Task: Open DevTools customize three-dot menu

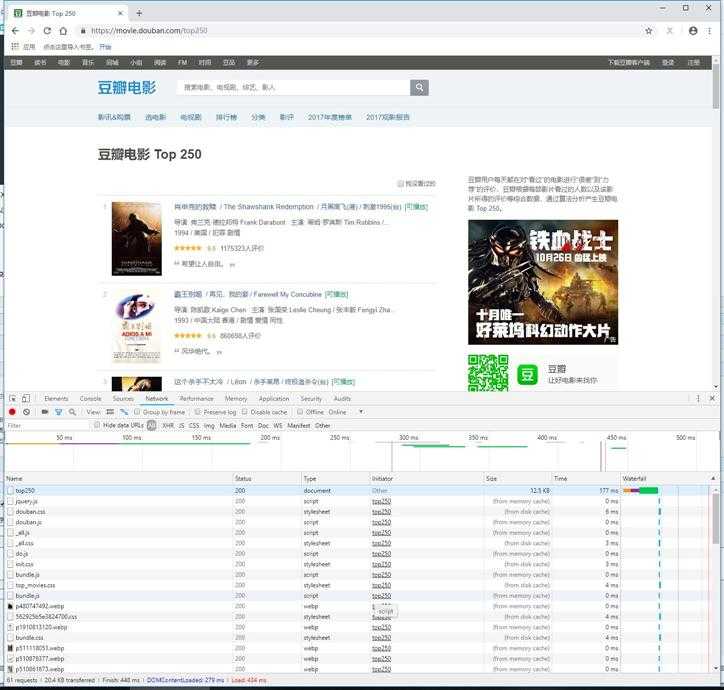Action: 698,398
